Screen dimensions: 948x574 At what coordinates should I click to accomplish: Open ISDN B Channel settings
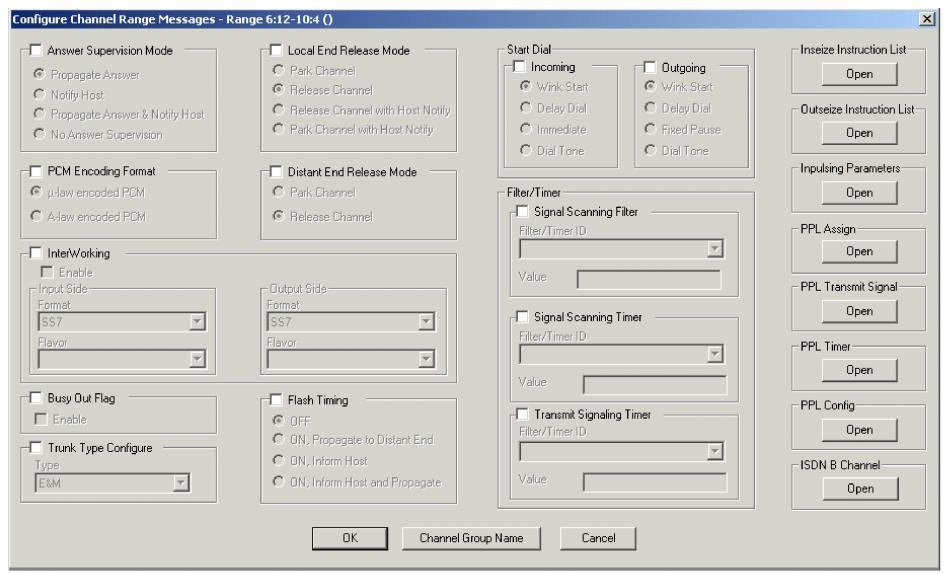click(859, 489)
